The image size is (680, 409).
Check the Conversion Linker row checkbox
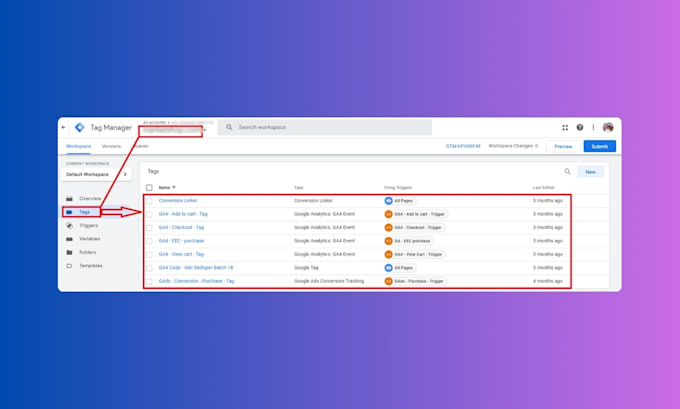[x=149, y=201]
